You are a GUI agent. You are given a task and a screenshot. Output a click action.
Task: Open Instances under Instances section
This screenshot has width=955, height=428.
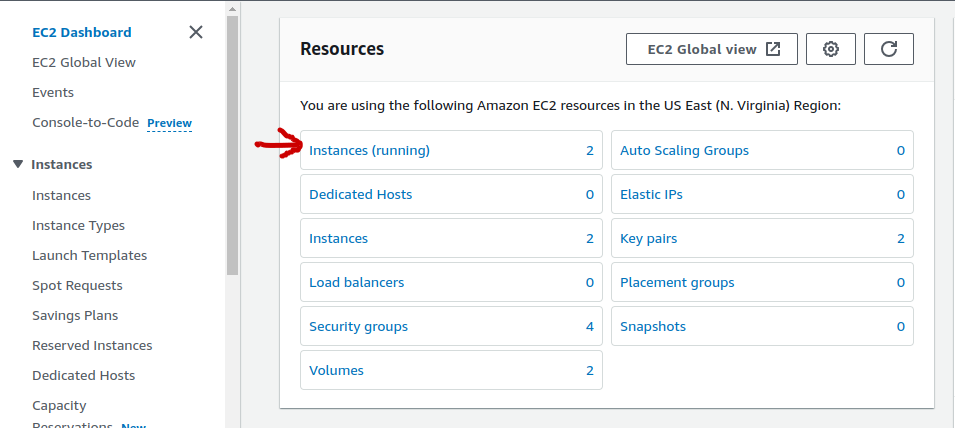(62, 195)
